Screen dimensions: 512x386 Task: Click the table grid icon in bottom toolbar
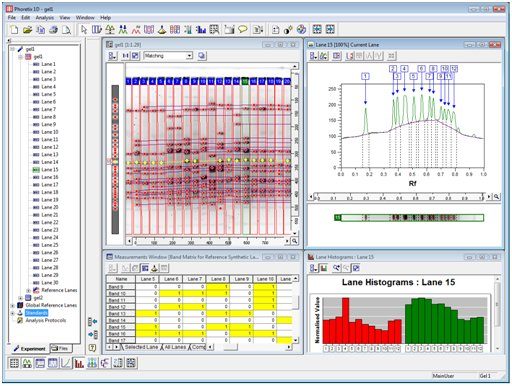[14, 363]
